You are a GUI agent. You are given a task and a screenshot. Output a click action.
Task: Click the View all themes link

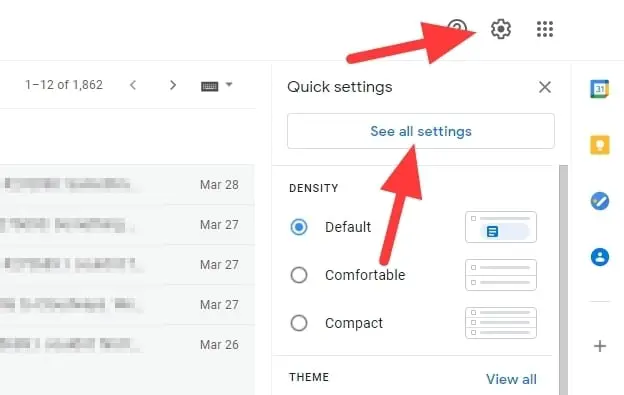[x=511, y=379]
